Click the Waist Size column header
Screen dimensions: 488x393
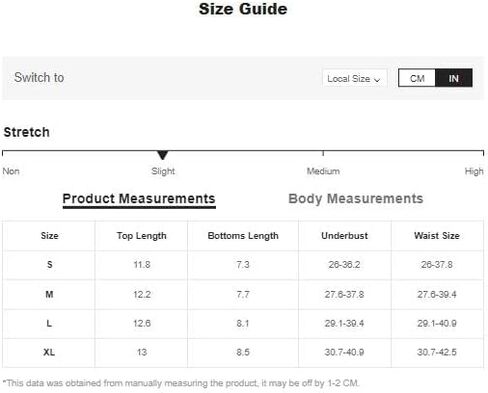tap(437, 236)
